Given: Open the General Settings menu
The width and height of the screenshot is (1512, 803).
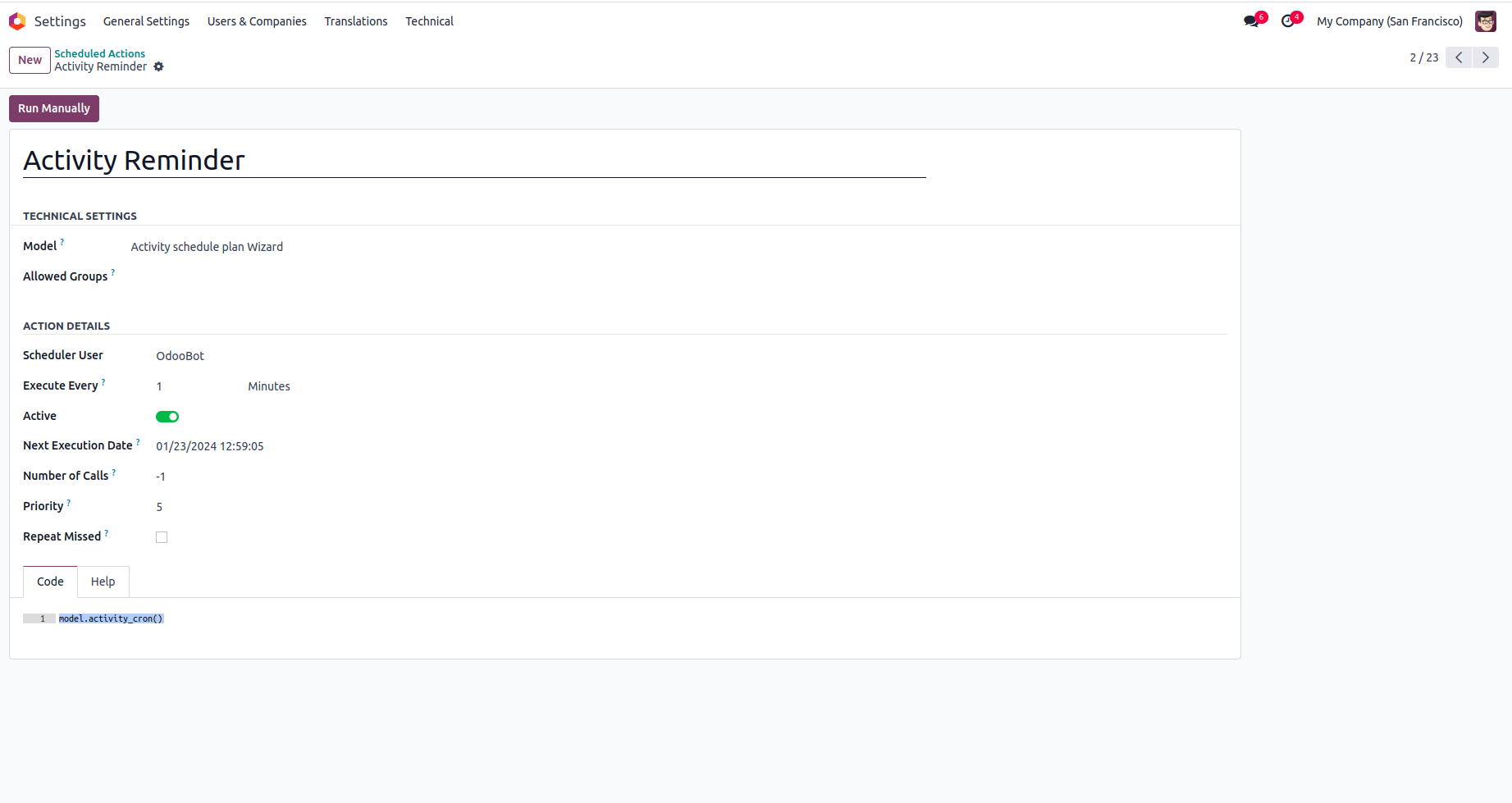Looking at the screenshot, I should [x=146, y=21].
